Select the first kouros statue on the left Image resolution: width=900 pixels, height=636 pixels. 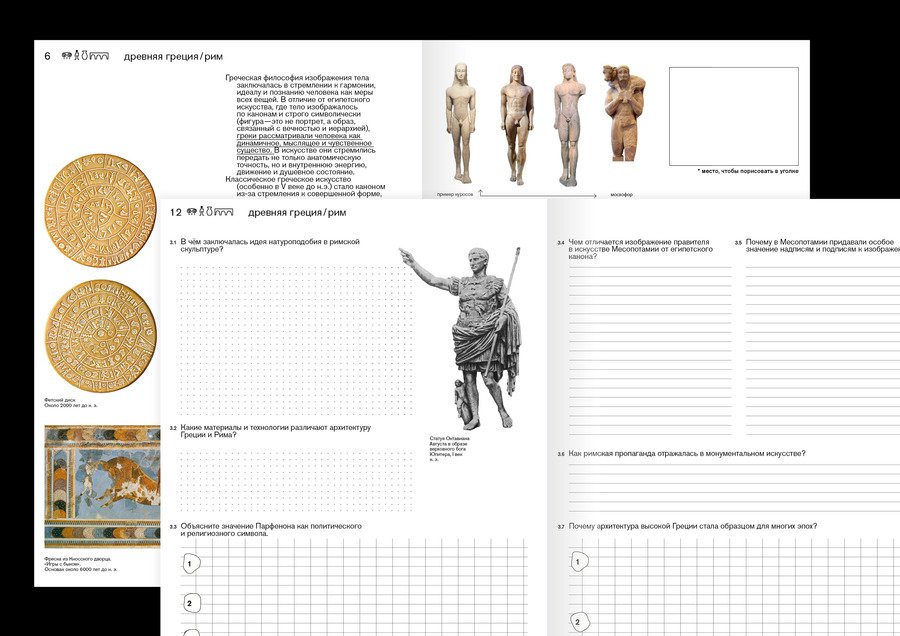click(x=460, y=122)
